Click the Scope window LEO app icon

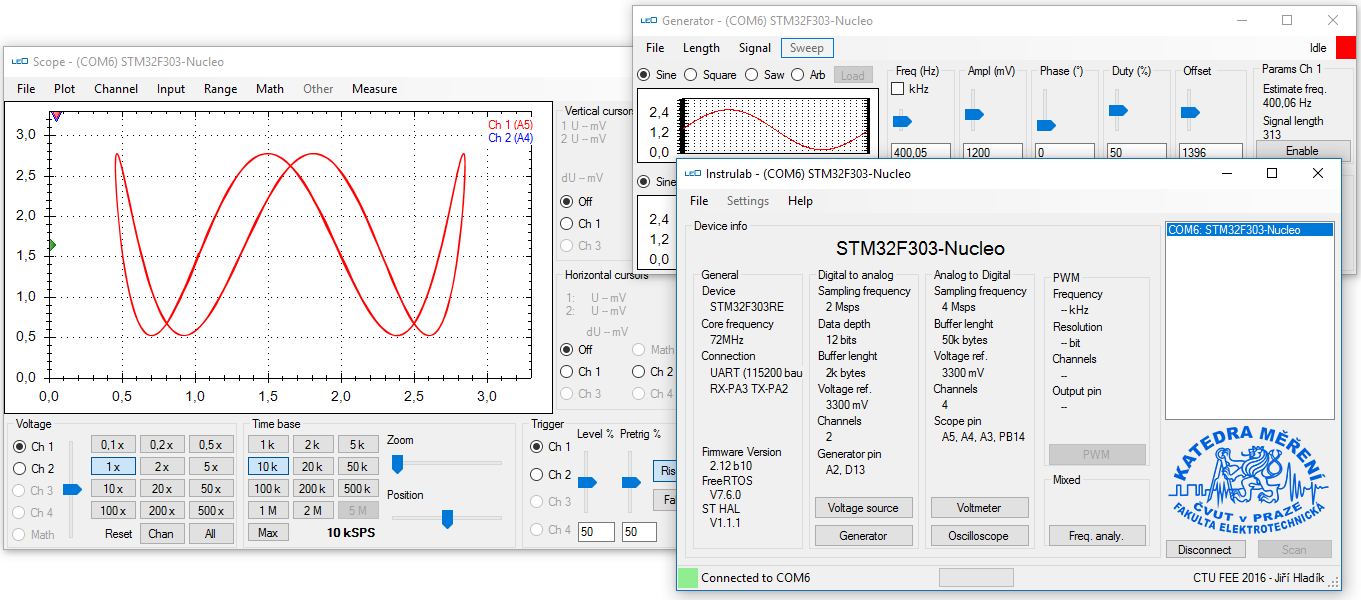point(19,62)
